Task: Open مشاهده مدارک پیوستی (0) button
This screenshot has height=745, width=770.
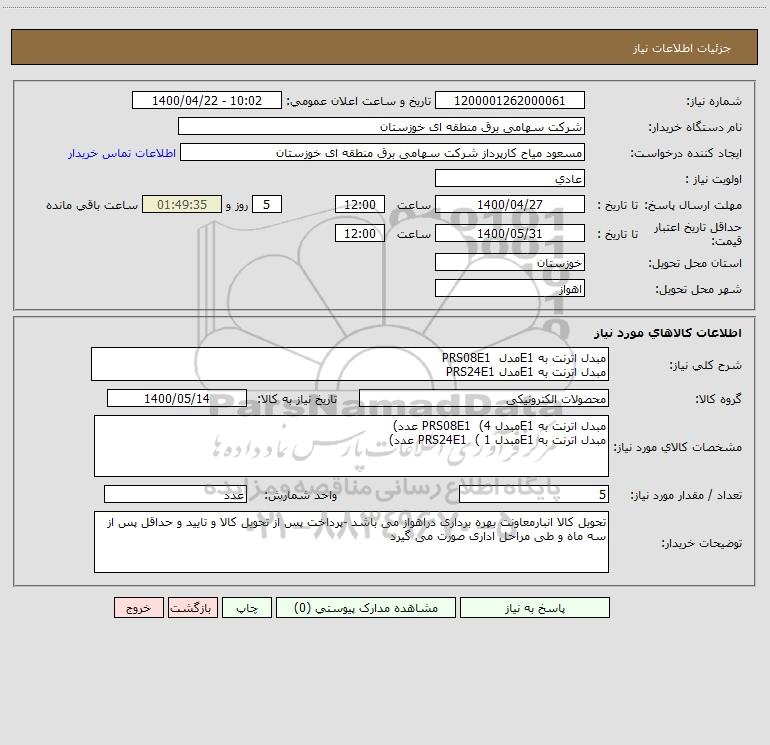Action: click(366, 607)
